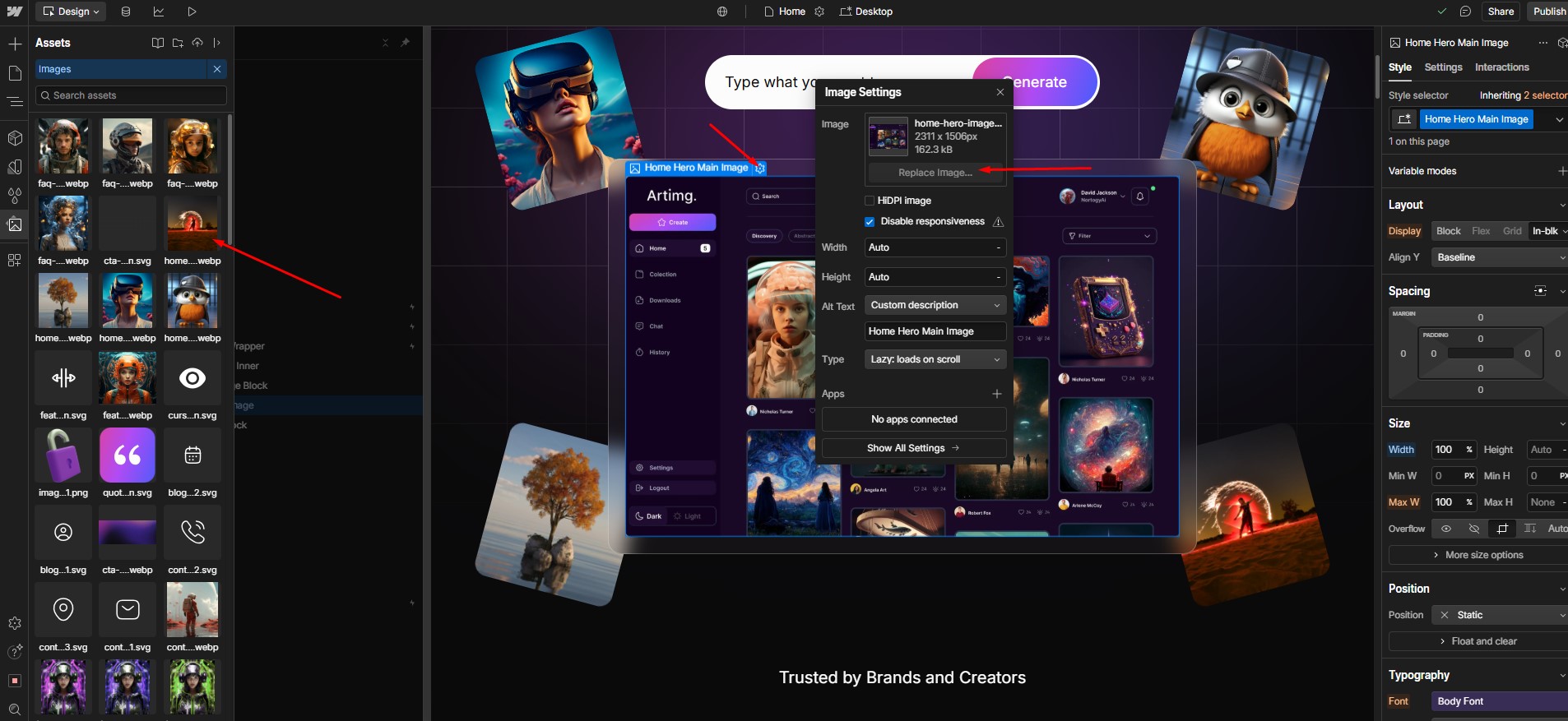This screenshot has height=721, width=1568.
Task: Click the Images filter tag in Assets
Action: point(122,69)
